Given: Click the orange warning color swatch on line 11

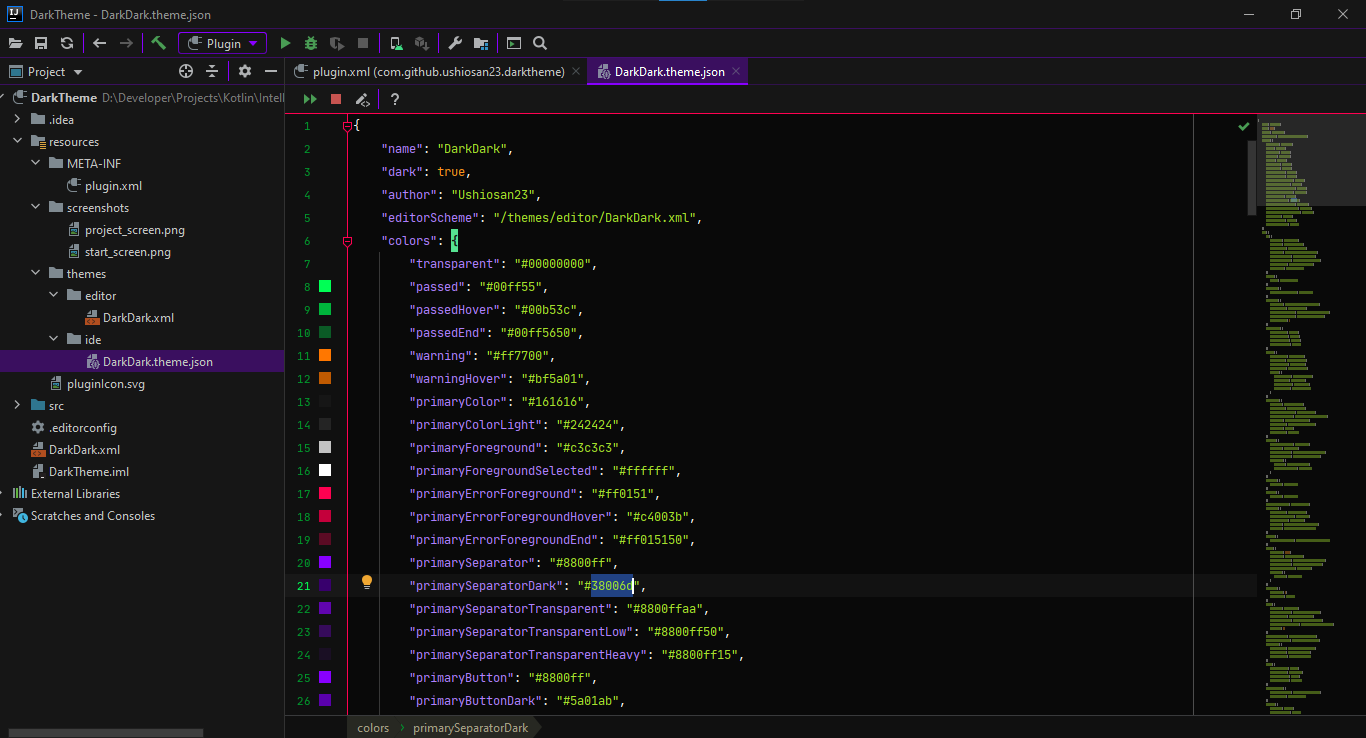Looking at the screenshot, I should click(x=323, y=355).
